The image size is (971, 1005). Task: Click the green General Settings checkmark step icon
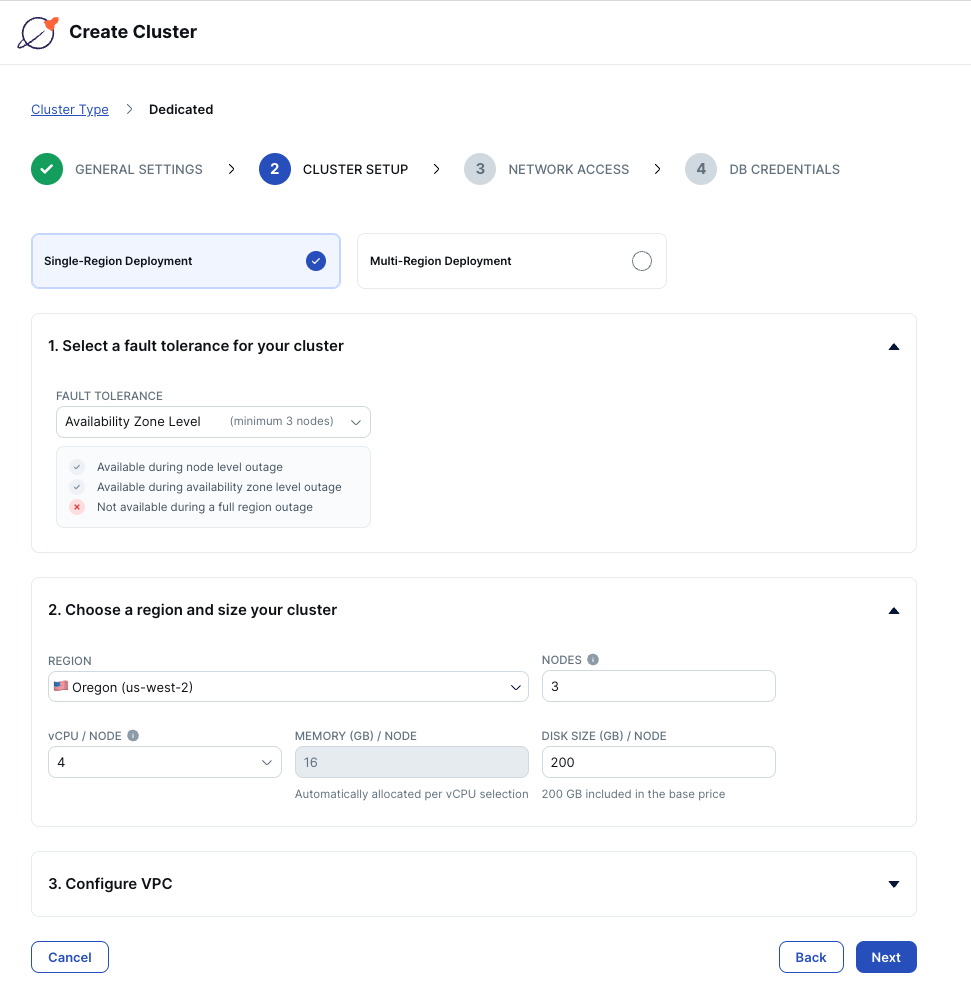tap(47, 169)
